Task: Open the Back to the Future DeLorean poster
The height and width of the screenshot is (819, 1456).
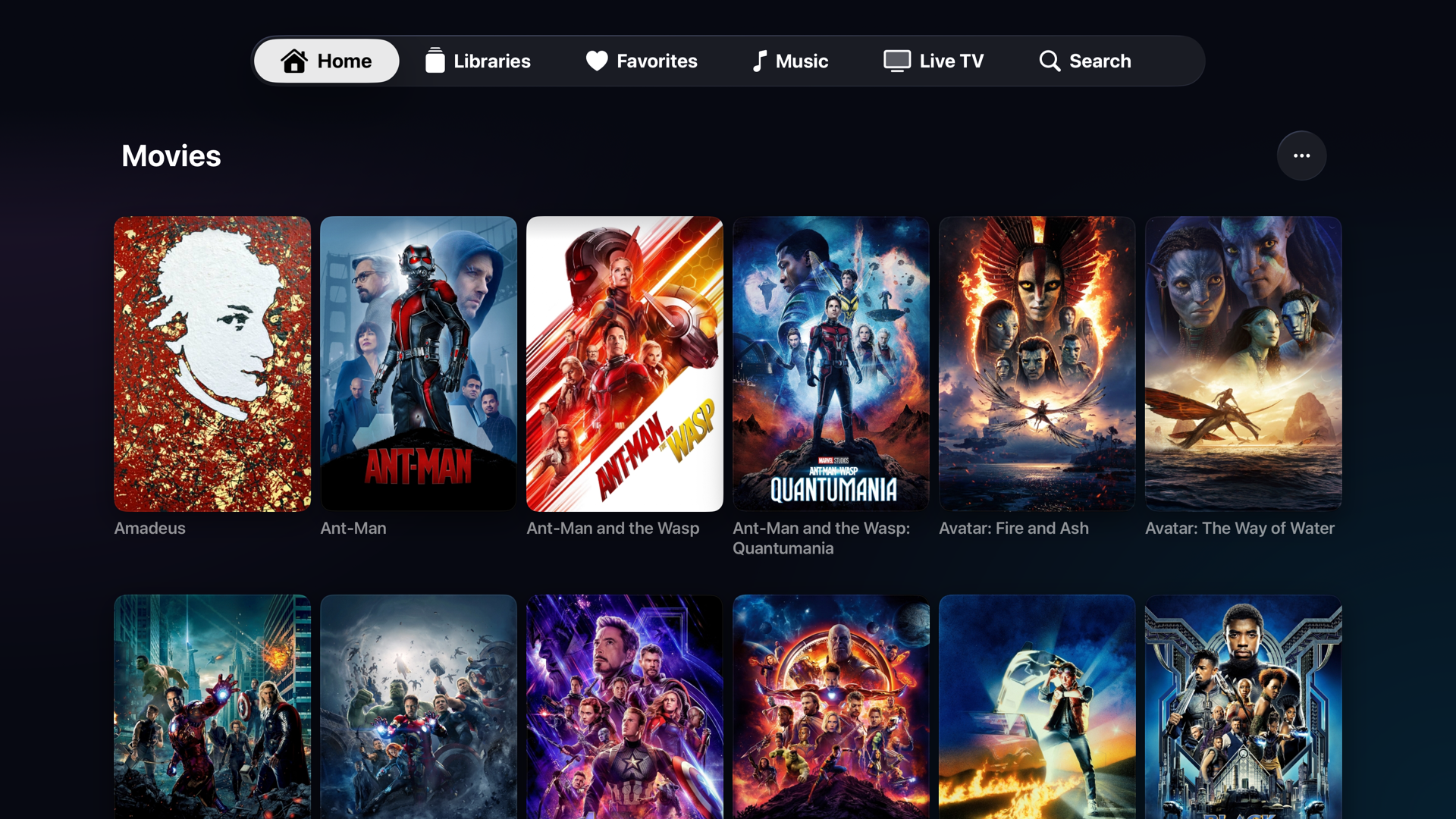Action: tap(1037, 707)
